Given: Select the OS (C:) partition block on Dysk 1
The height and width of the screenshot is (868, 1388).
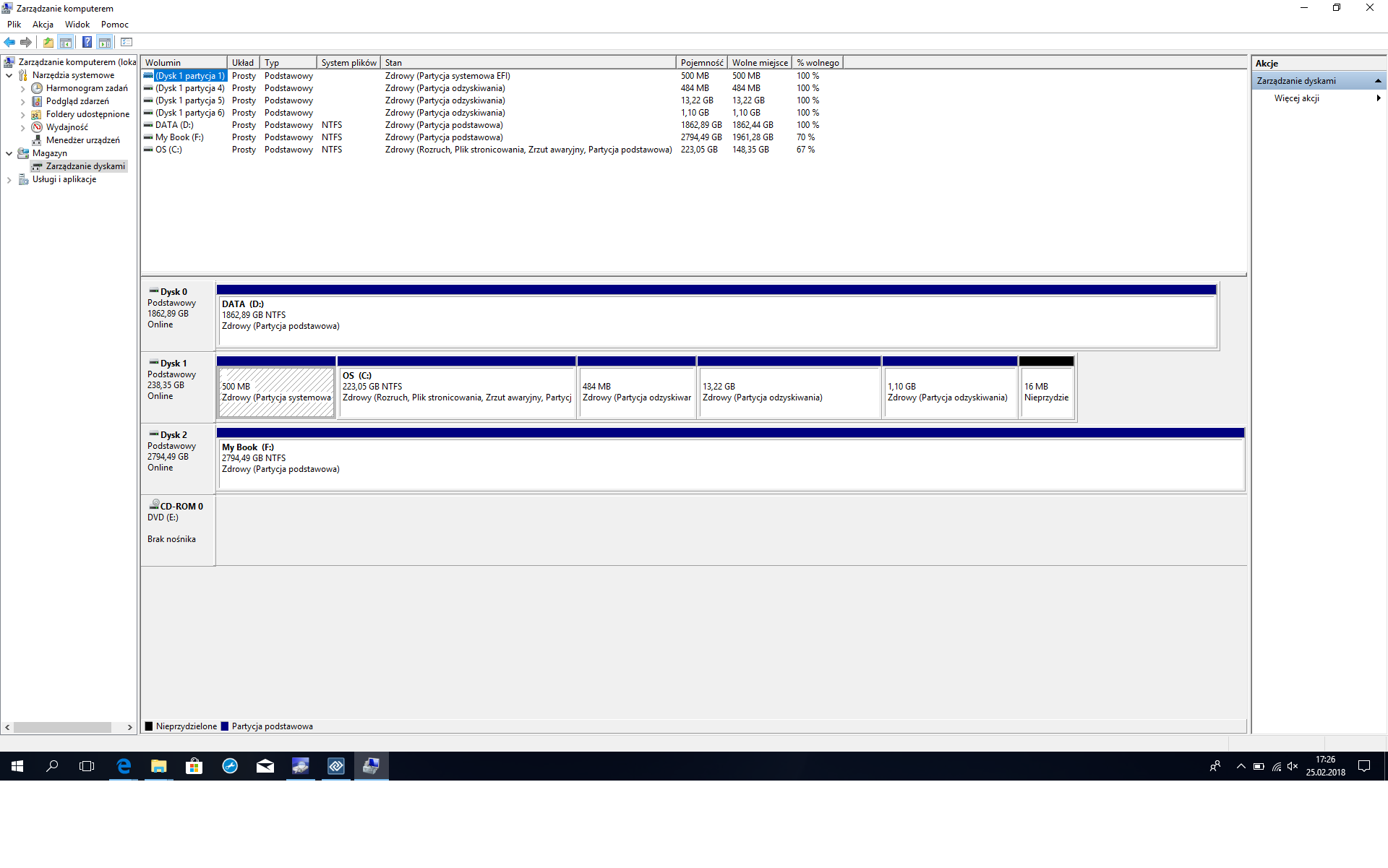Looking at the screenshot, I should coord(457,387).
